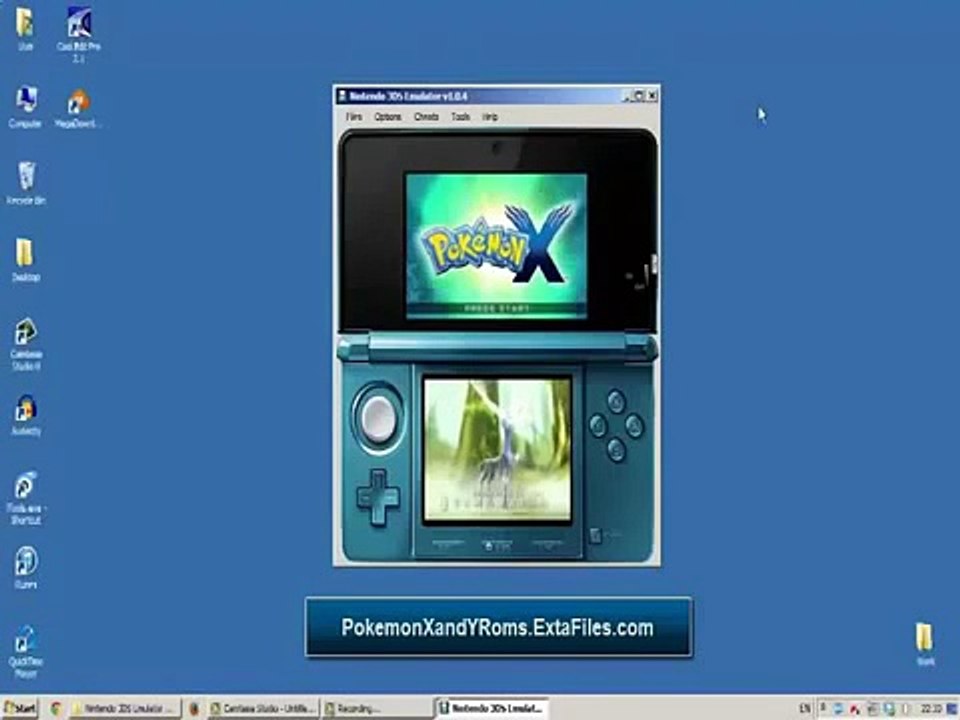Open the iTunes desktop icon
960x720 pixels.
(26, 568)
